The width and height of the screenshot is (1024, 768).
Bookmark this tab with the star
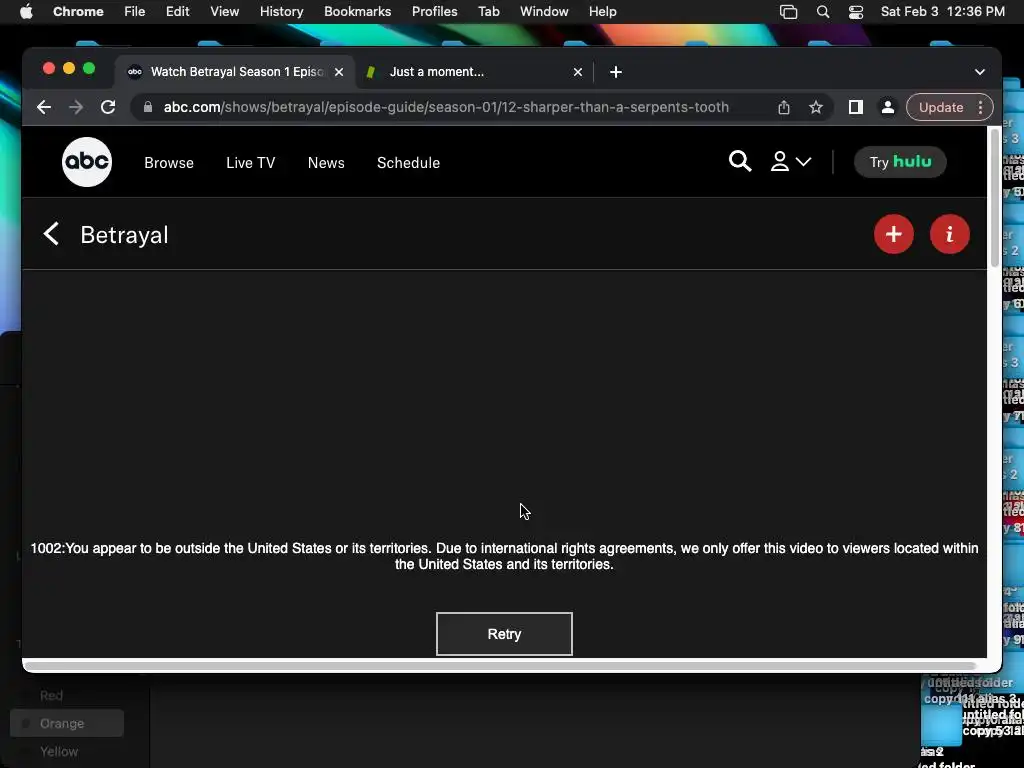click(x=816, y=107)
